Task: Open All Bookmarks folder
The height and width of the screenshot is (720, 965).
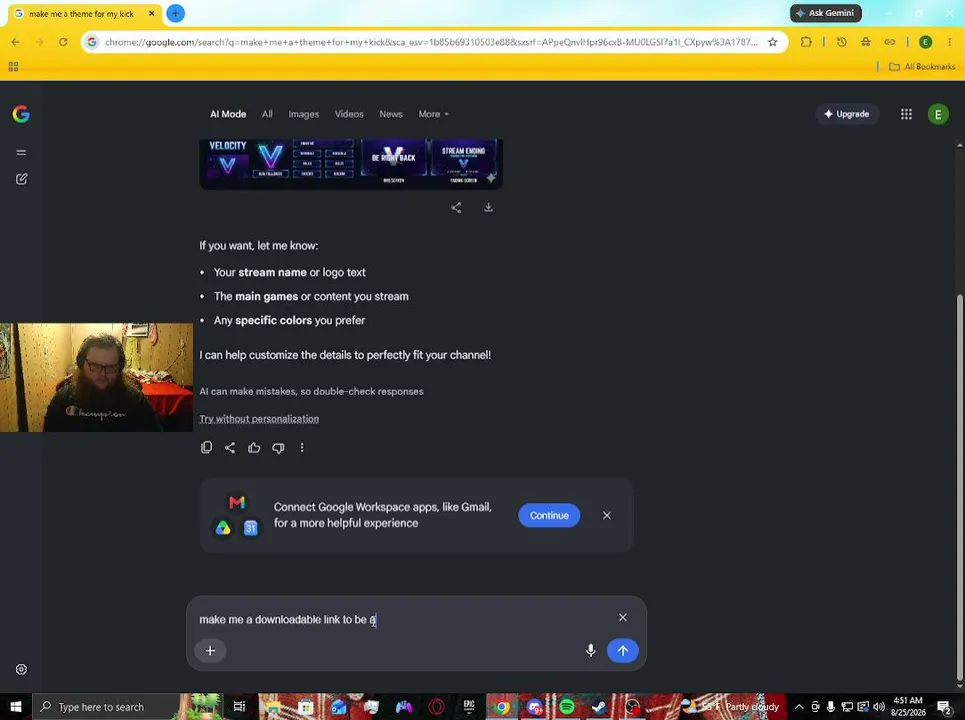Action: [x=922, y=66]
